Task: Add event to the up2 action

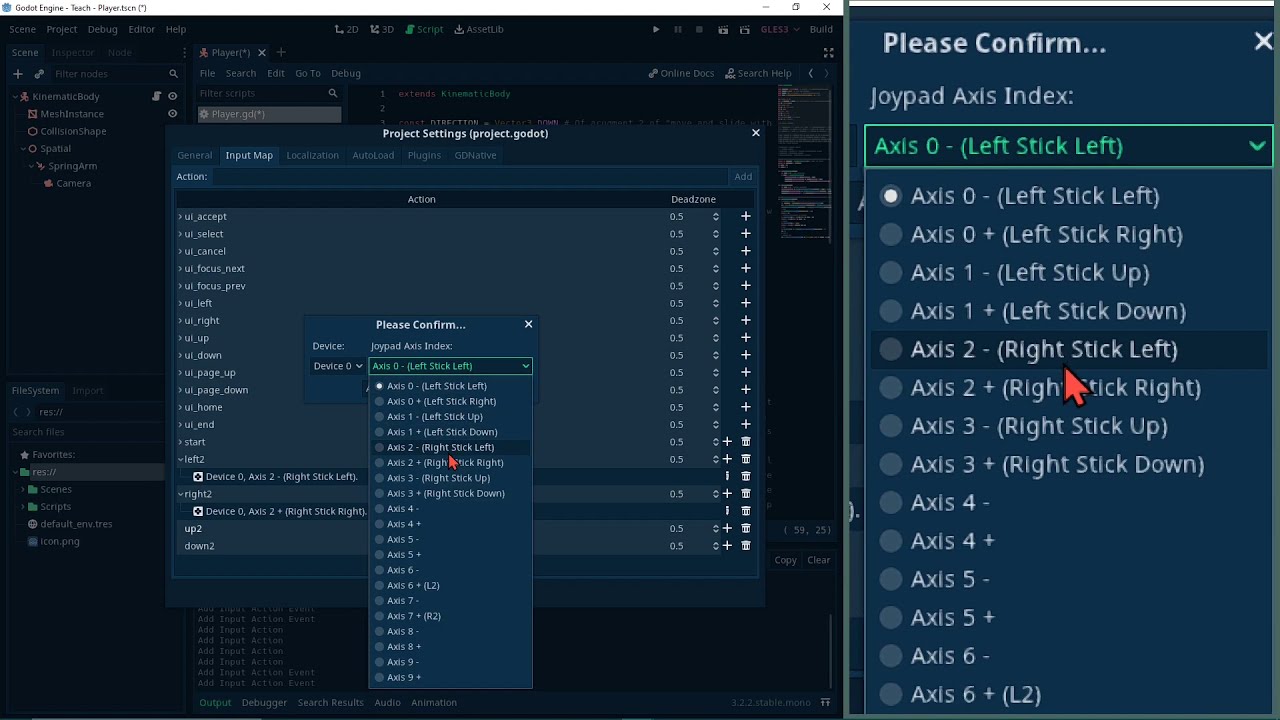Action: point(727,529)
